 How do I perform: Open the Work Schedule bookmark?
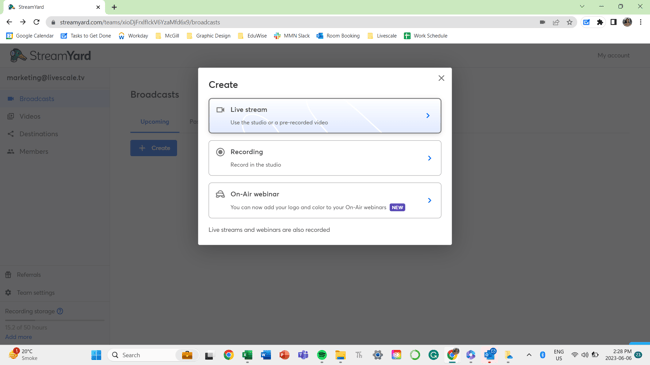point(426,36)
